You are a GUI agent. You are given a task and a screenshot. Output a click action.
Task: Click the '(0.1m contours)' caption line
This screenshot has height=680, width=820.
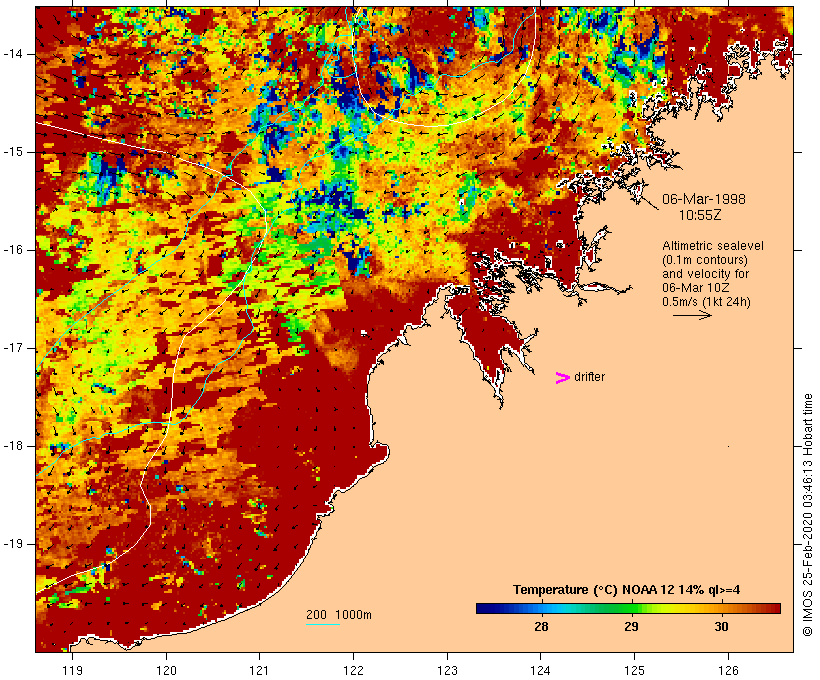(x=705, y=260)
